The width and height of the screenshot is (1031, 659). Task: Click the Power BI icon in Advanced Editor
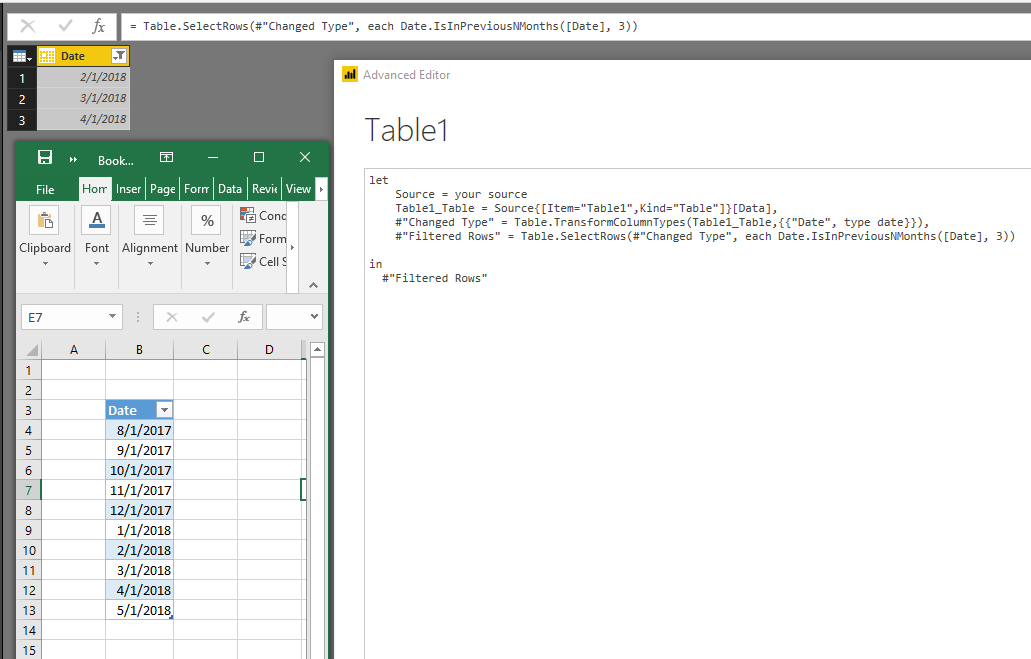click(x=350, y=74)
